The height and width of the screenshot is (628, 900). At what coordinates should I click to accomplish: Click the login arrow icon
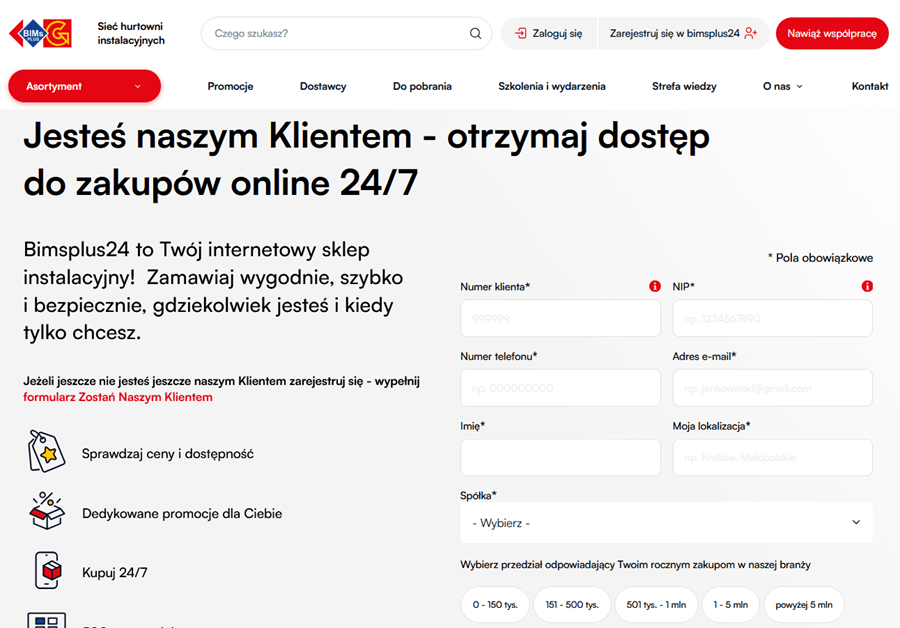tap(521, 33)
